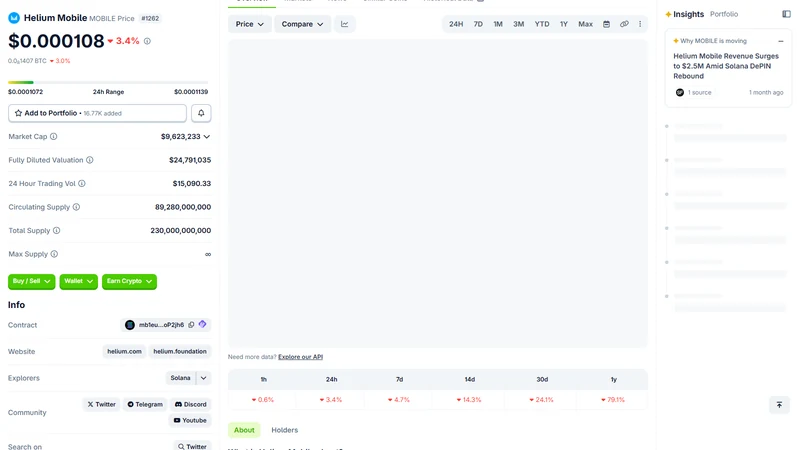Select the Insights tab
The image size is (800, 450).
tap(684, 14)
